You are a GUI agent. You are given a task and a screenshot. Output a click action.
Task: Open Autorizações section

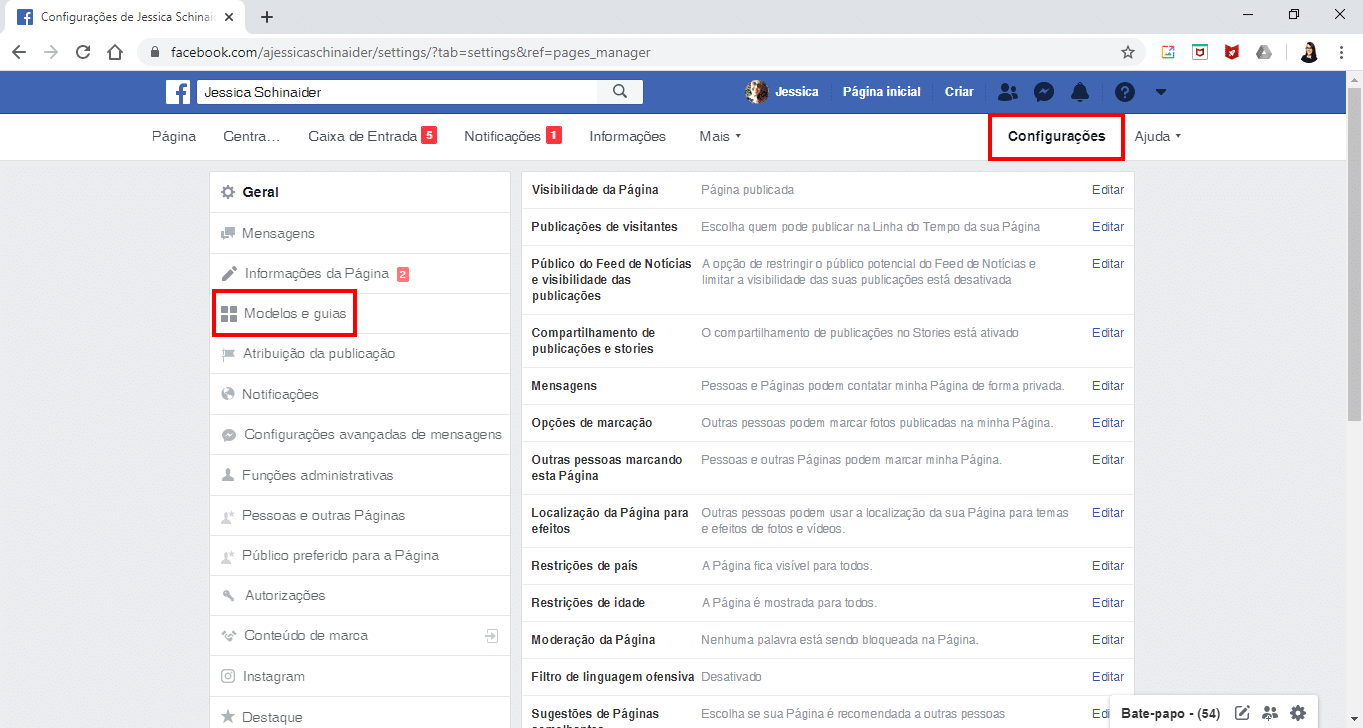360,595
